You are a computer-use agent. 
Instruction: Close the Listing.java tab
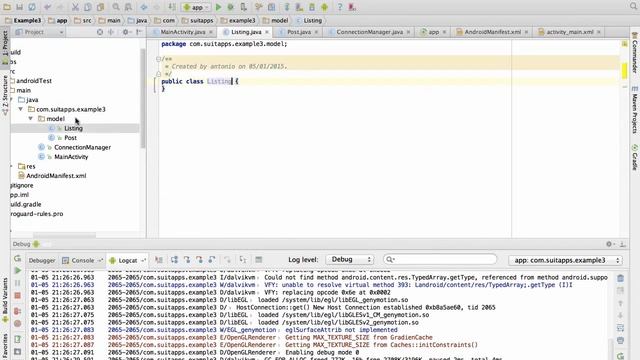click(267, 32)
